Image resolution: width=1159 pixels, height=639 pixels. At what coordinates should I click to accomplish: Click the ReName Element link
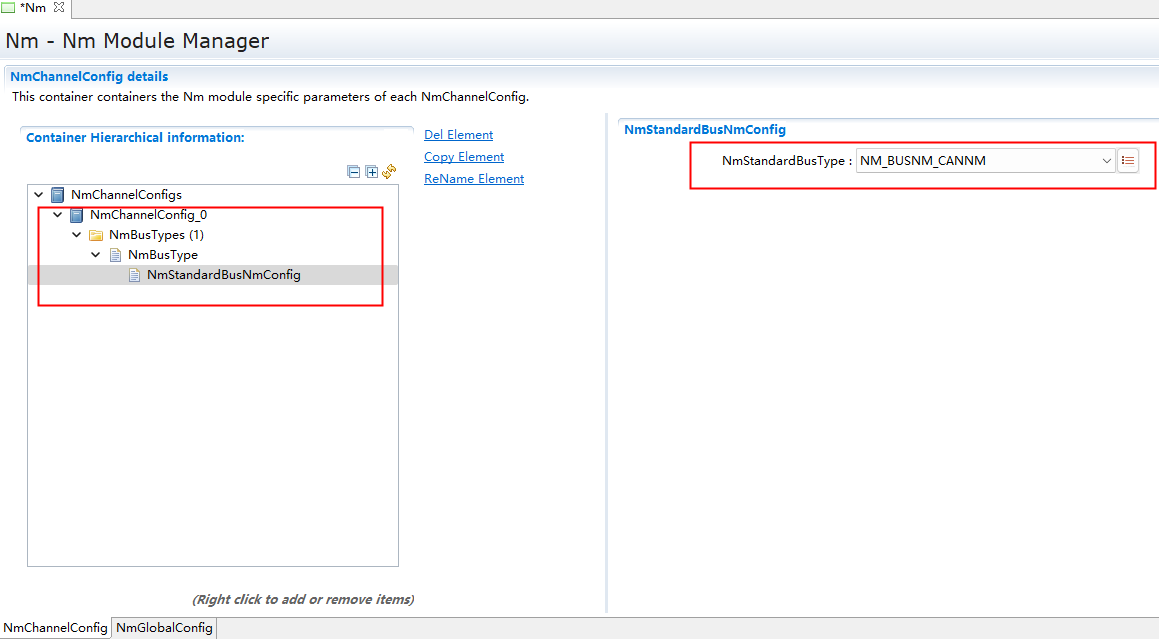pos(473,179)
